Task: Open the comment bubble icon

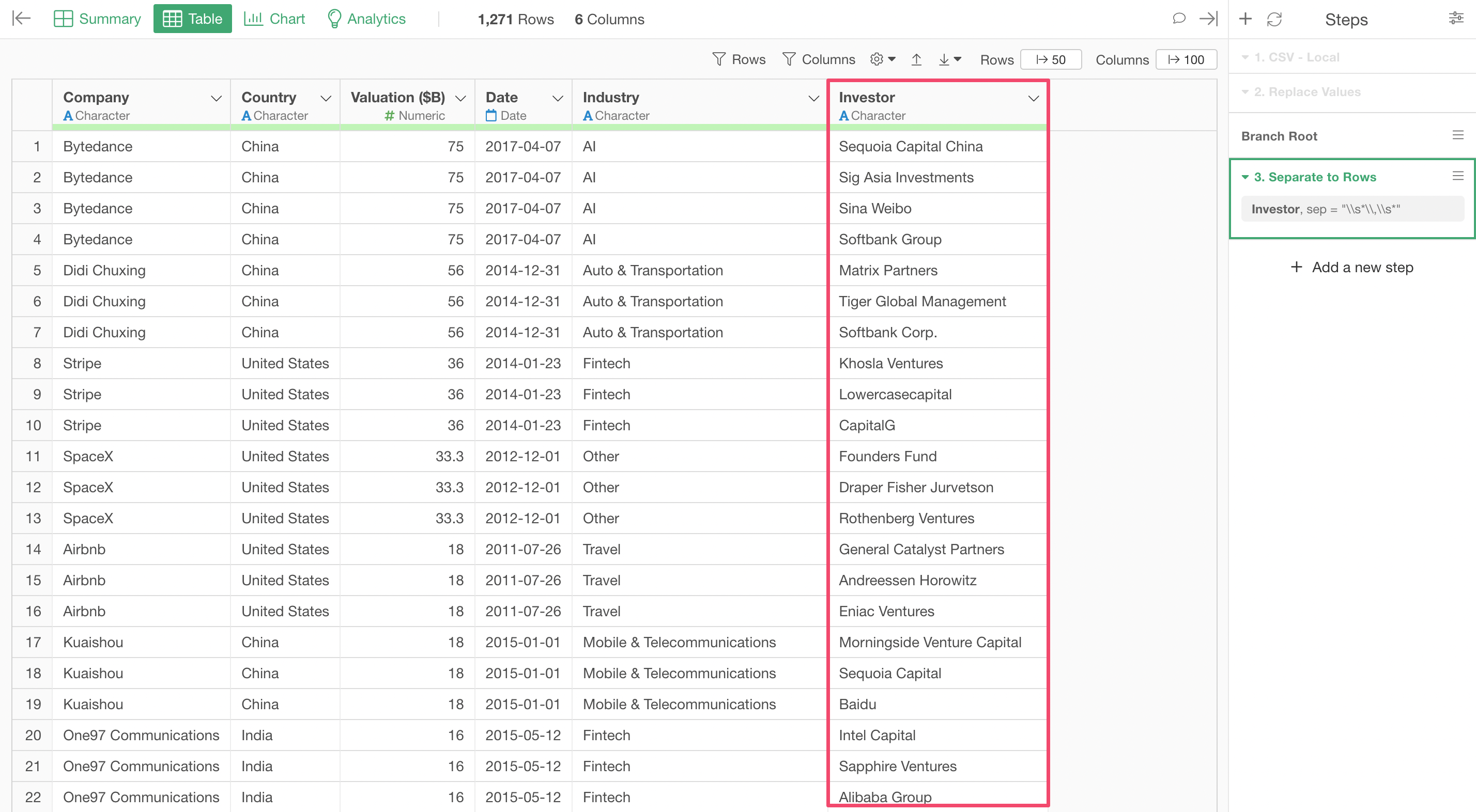Action: tap(1179, 19)
